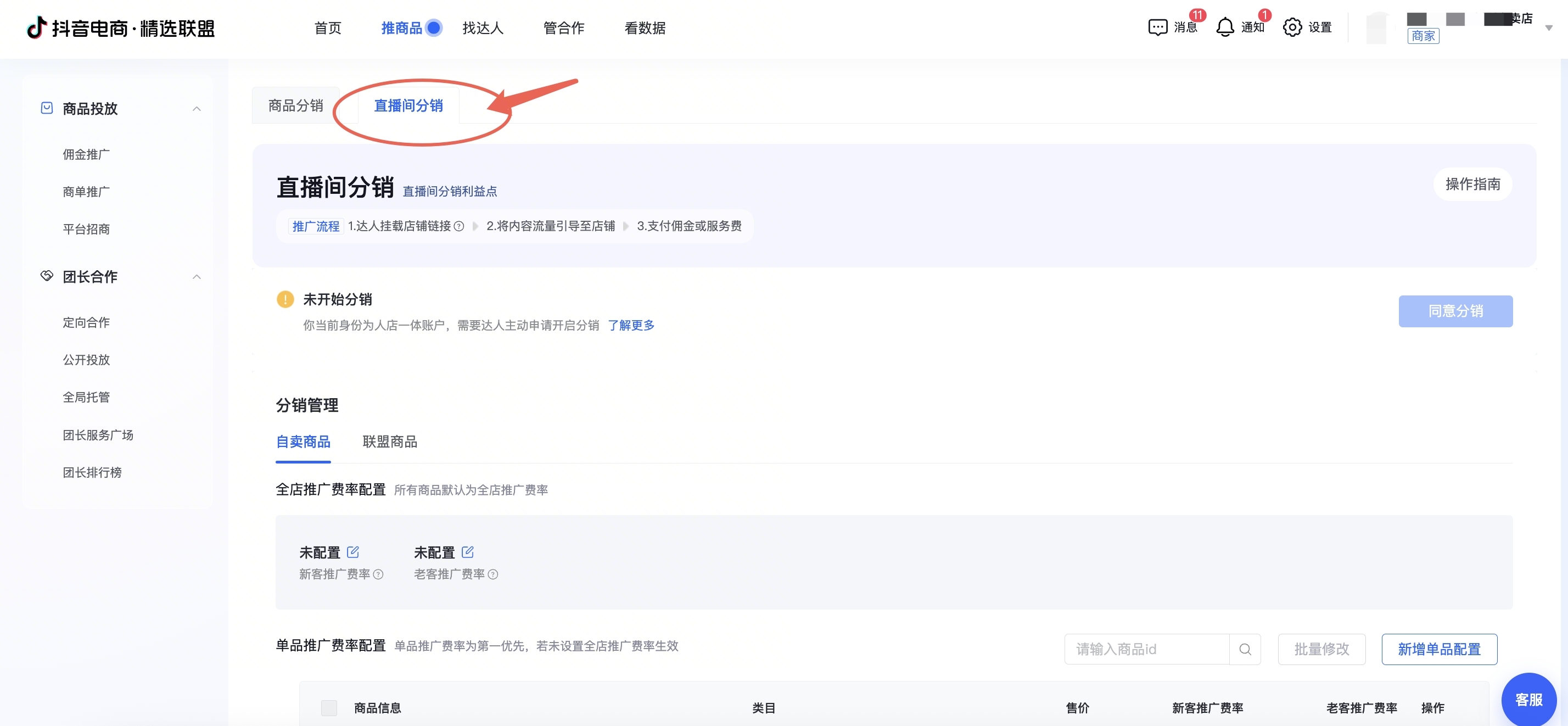Collapse the 团长合作 sidebar section
This screenshot has width=1568, height=726.
(x=197, y=277)
